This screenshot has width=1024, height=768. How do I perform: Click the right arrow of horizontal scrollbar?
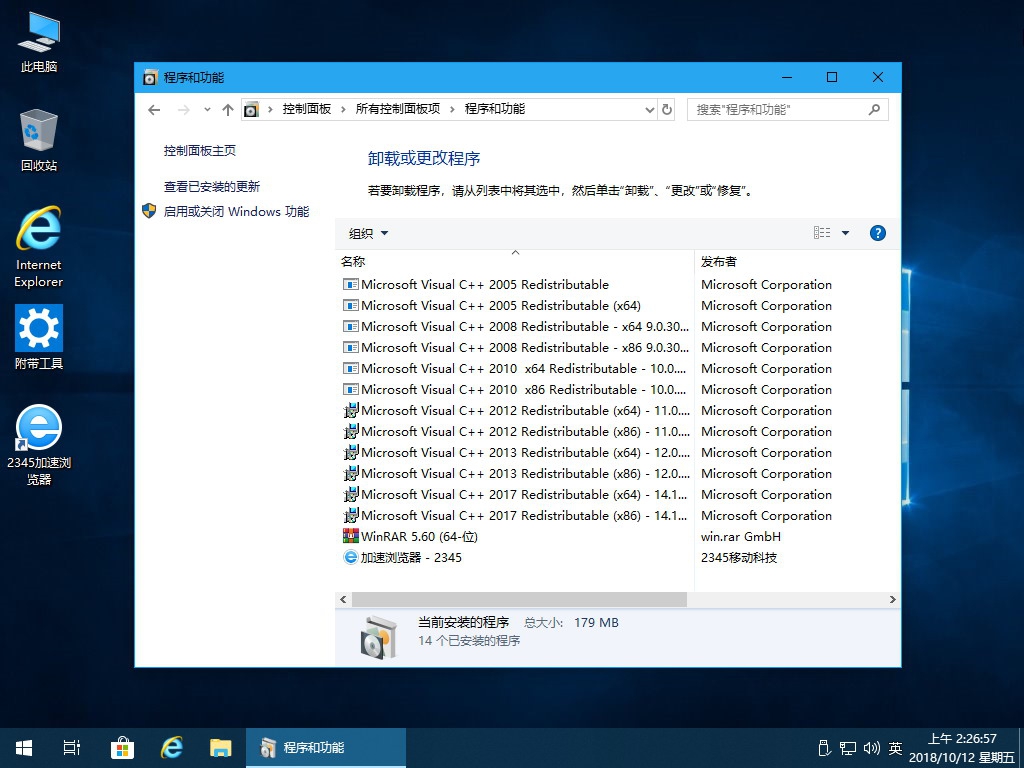893,600
